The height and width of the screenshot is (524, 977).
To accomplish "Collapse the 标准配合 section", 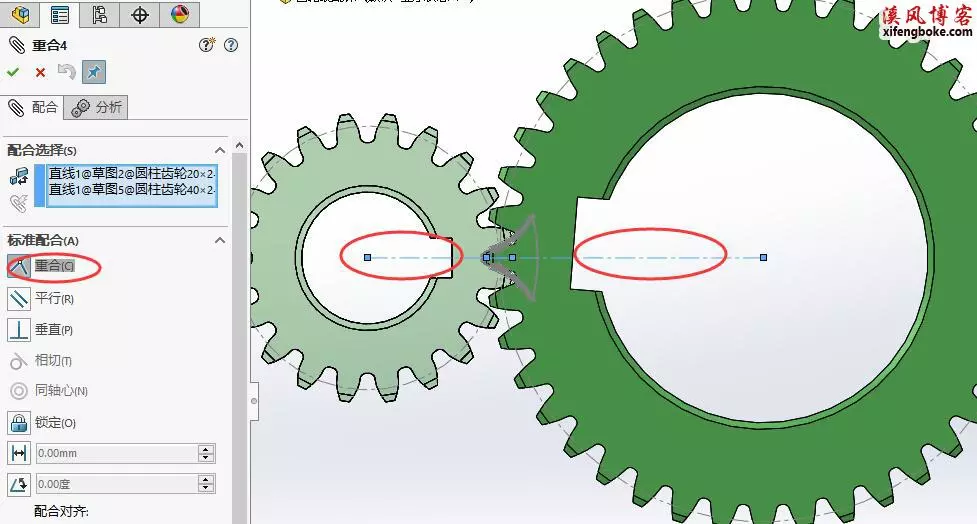I will click(x=220, y=241).
